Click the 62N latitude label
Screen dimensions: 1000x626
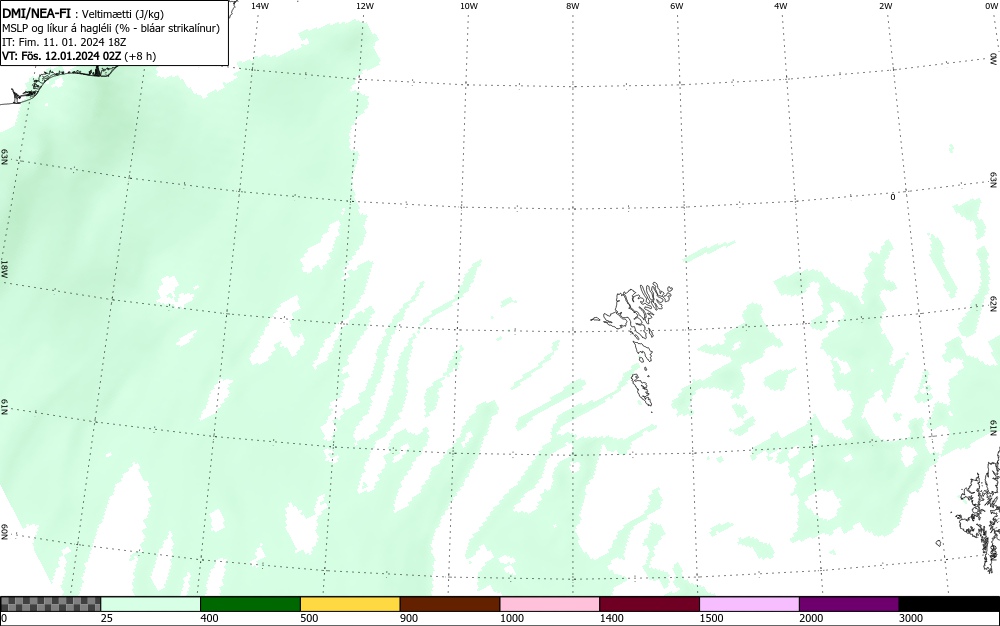pos(994,304)
